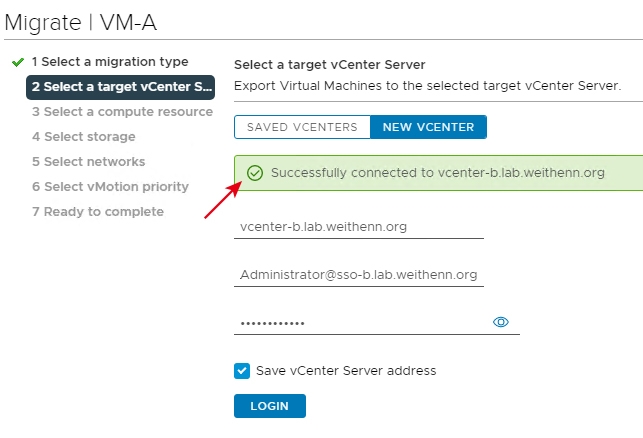The height and width of the screenshot is (438, 643).
Task: Select step 2 Select a target vCenter Server
Action: click(x=121, y=87)
